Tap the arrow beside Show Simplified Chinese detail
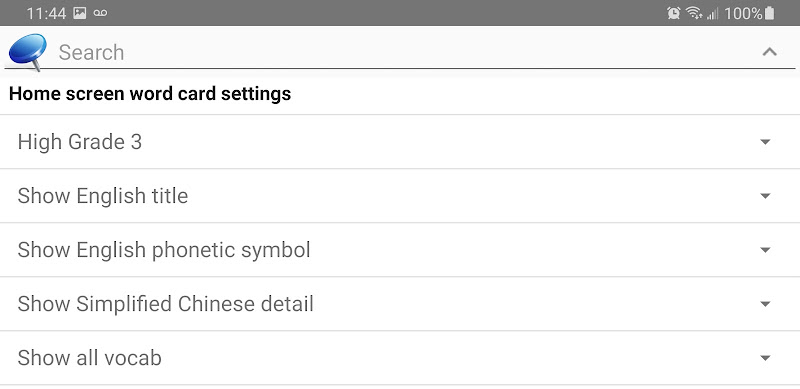This screenshot has height=389, width=800. coord(765,304)
